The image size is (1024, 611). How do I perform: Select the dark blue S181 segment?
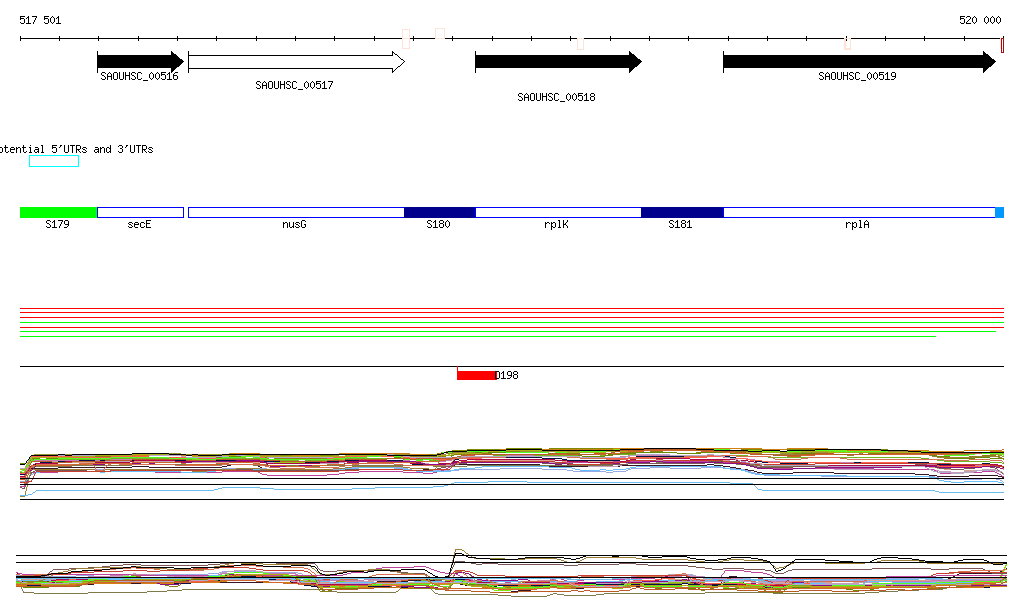coord(681,213)
